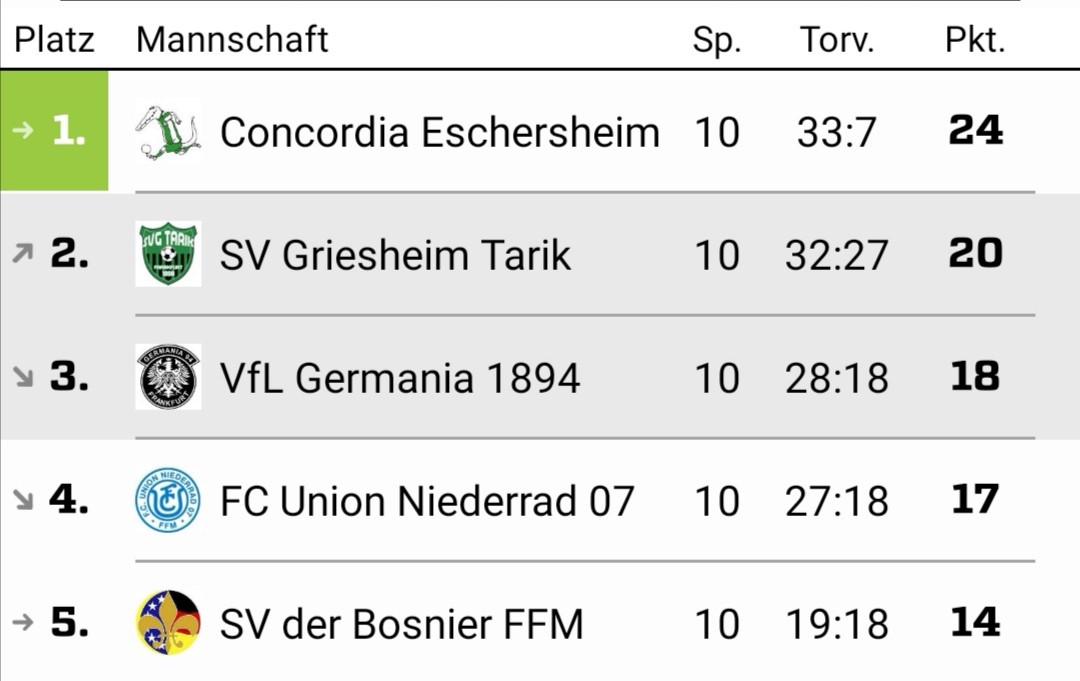Click the Pkt. column header
Screen dimensions: 1080x681
[975, 40]
